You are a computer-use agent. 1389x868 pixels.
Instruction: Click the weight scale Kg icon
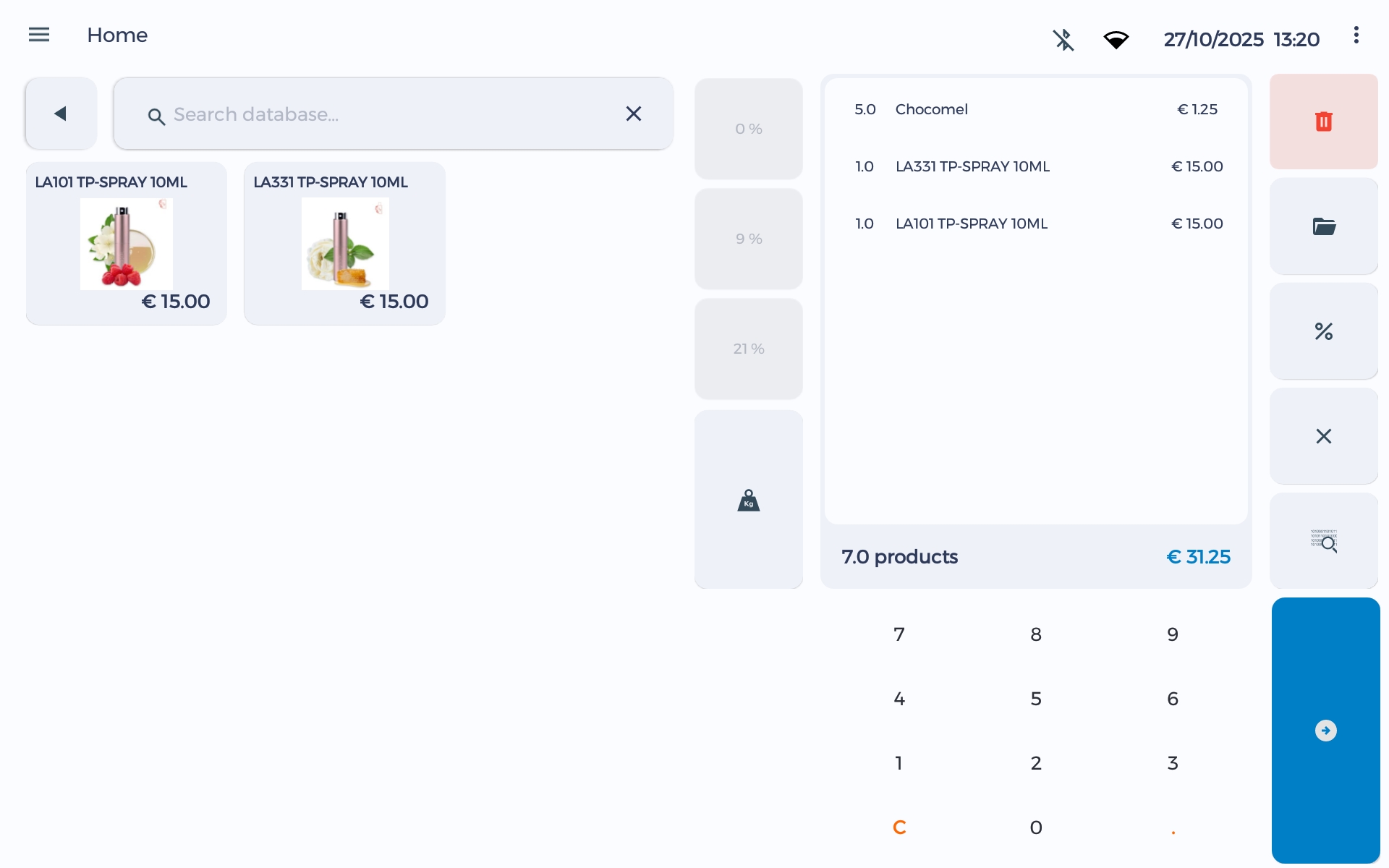pyautogui.click(x=748, y=500)
